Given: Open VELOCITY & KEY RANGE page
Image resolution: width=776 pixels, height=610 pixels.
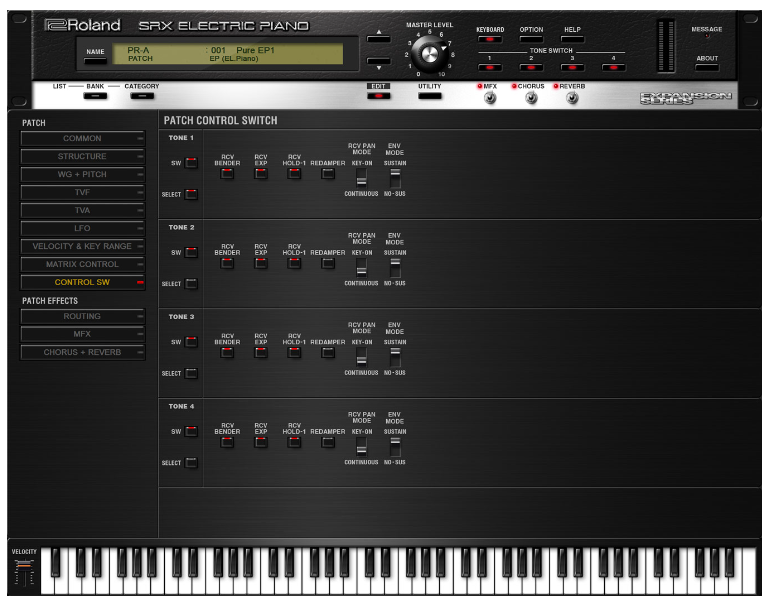Looking at the screenshot, I should coord(83,246).
